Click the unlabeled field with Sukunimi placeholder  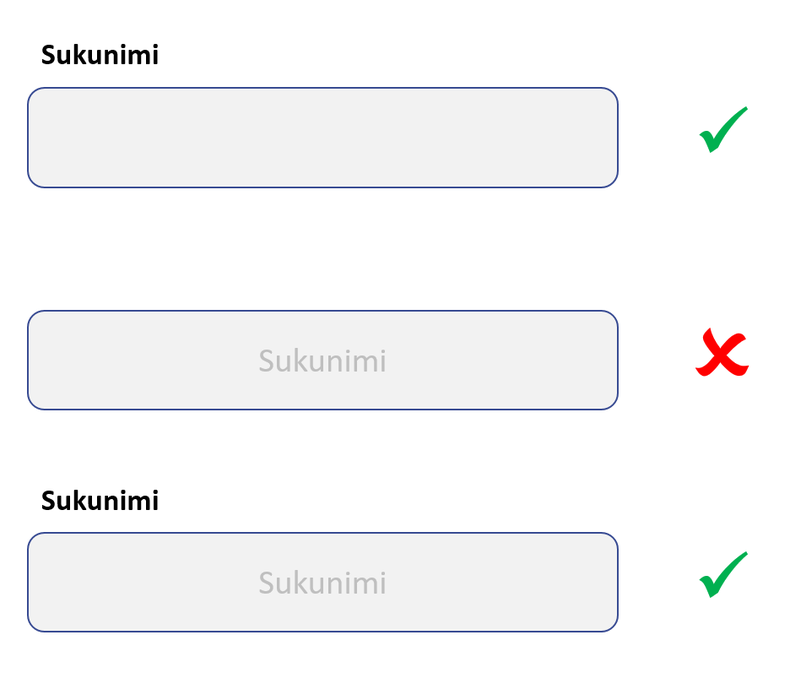(x=322, y=360)
